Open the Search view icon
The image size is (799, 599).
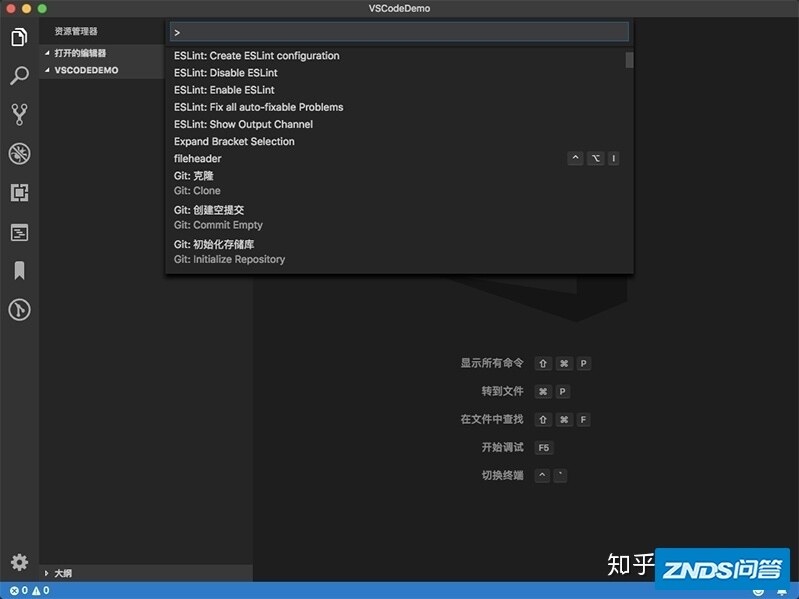pyautogui.click(x=19, y=75)
